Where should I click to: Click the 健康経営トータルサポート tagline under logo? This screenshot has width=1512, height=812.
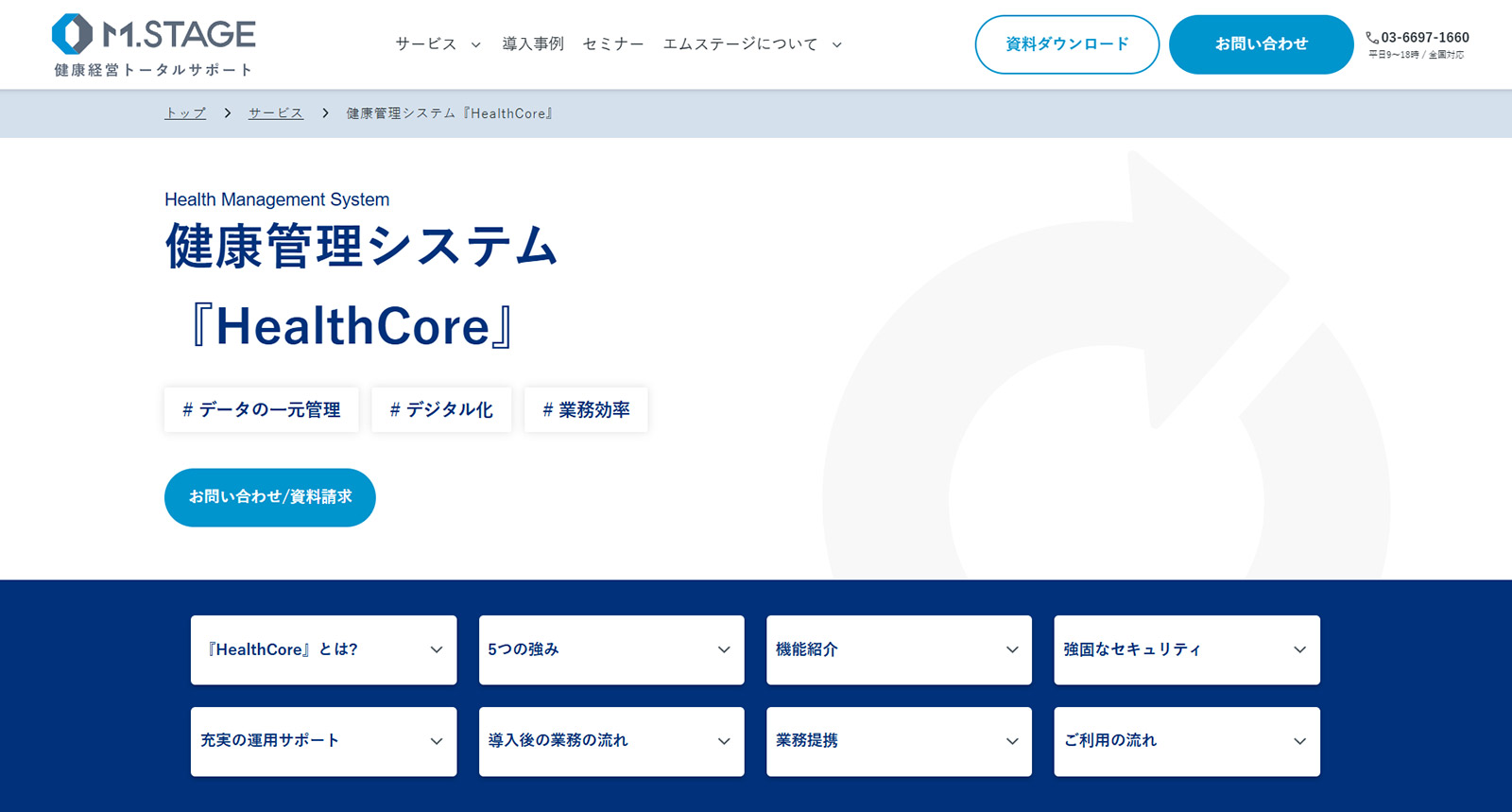153,70
